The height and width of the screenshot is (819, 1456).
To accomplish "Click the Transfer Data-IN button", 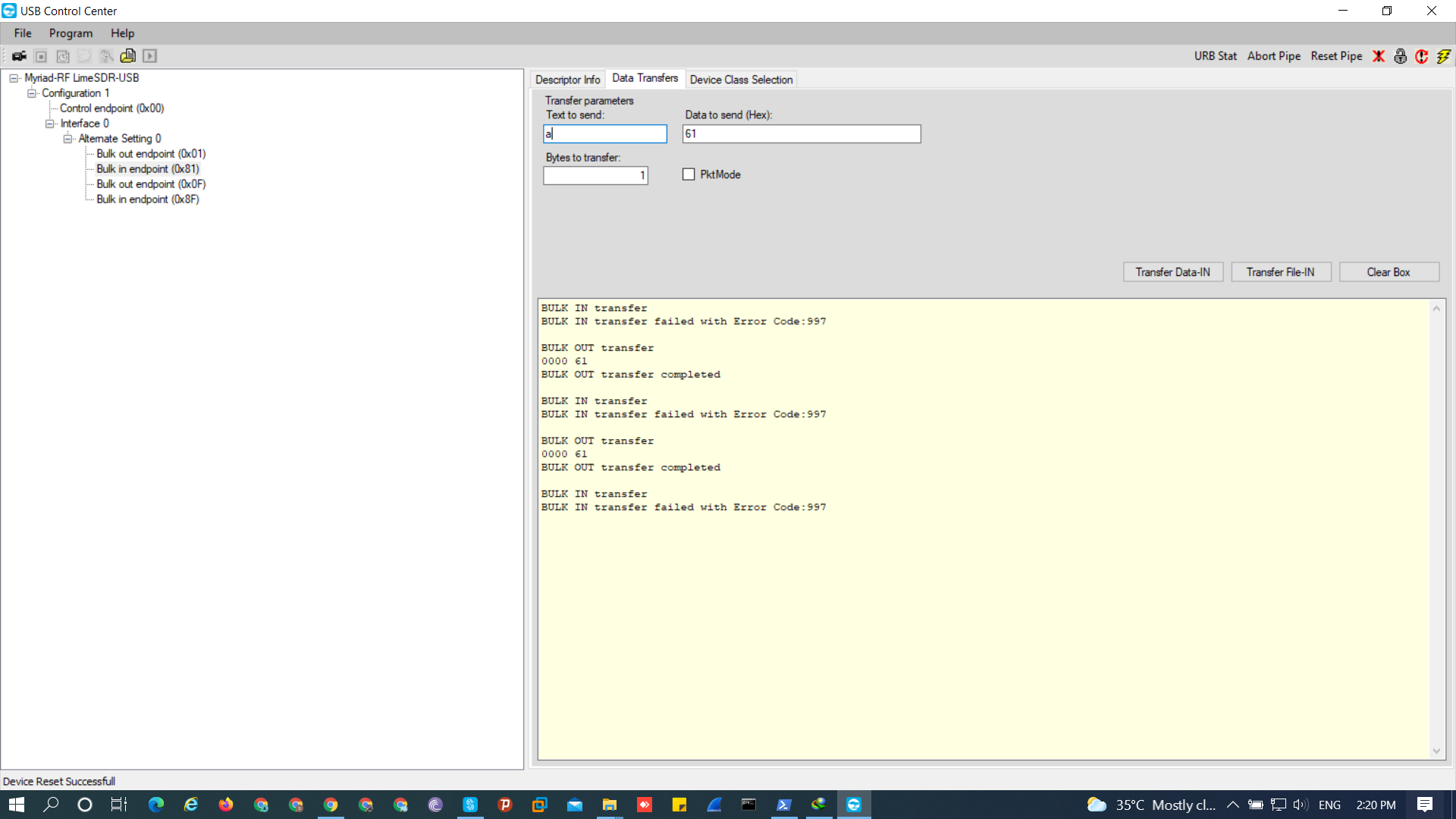I will coord(1172,272).
